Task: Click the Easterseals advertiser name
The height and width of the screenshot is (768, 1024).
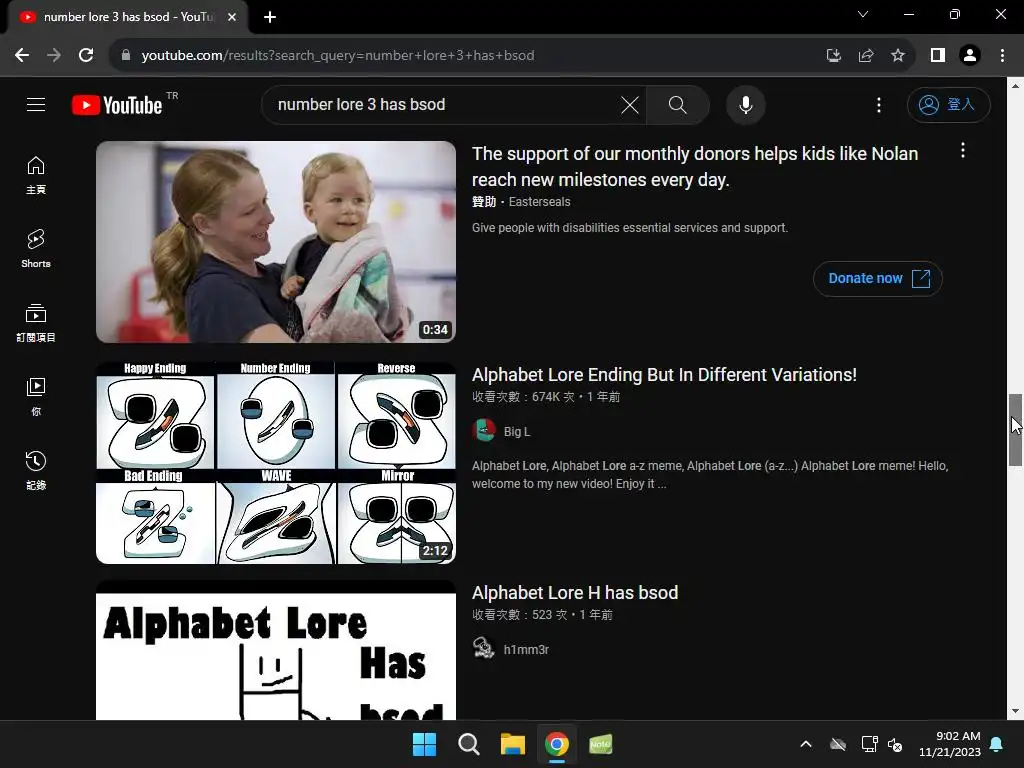Action: coord(539,202)
